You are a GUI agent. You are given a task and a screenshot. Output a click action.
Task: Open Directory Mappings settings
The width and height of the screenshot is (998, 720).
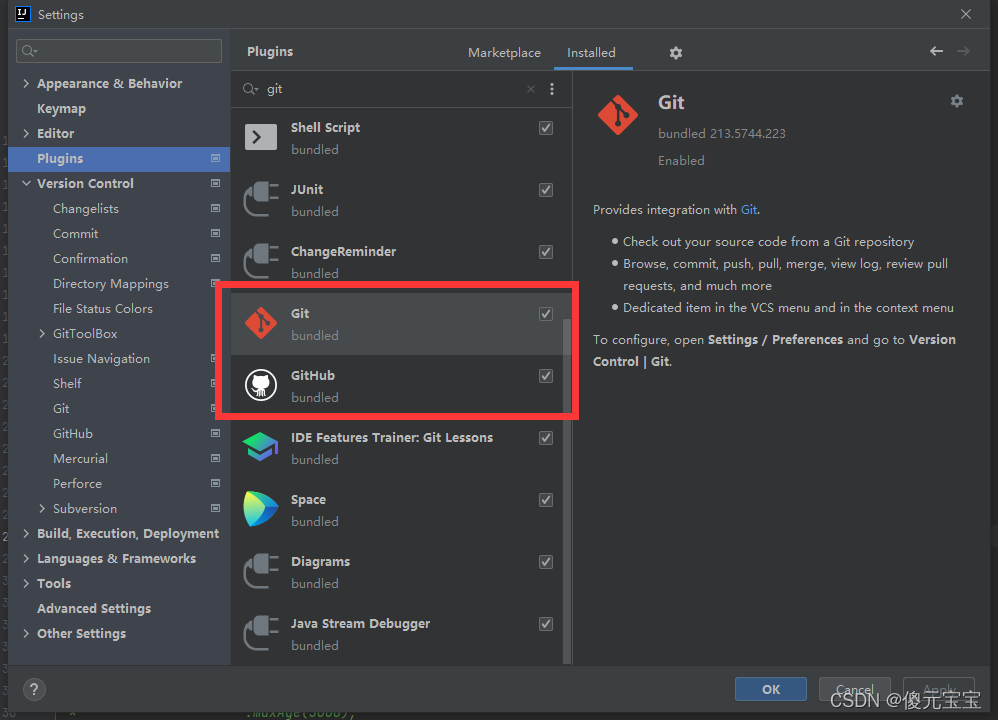pos(111,284)
